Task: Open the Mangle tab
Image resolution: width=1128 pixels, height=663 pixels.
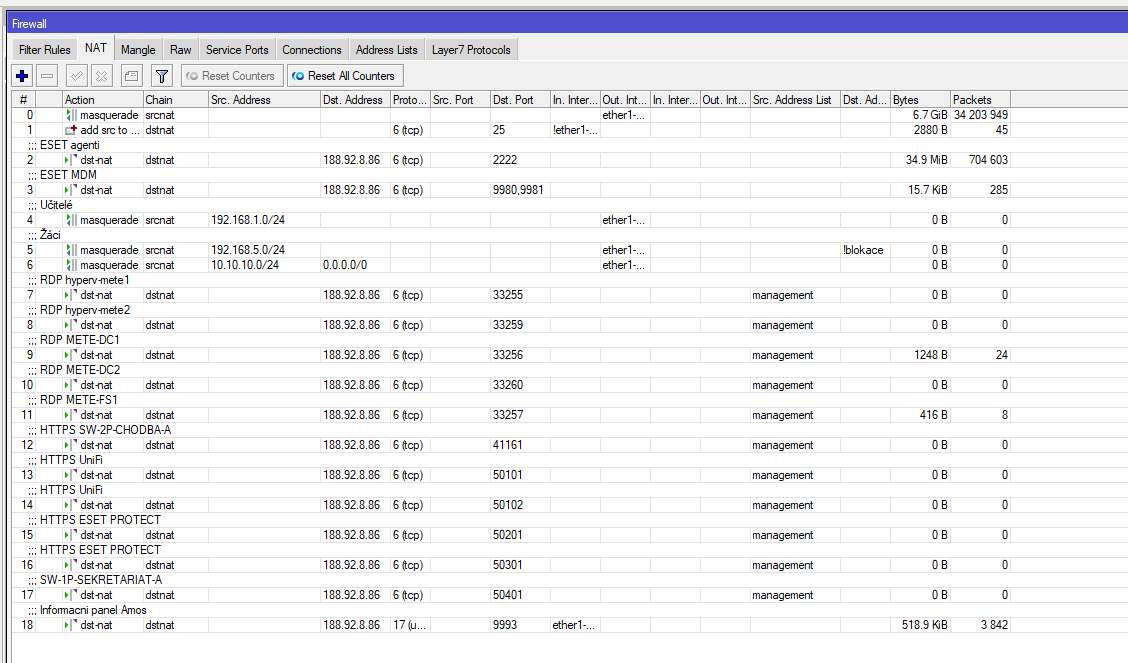Action: (138, 49)
